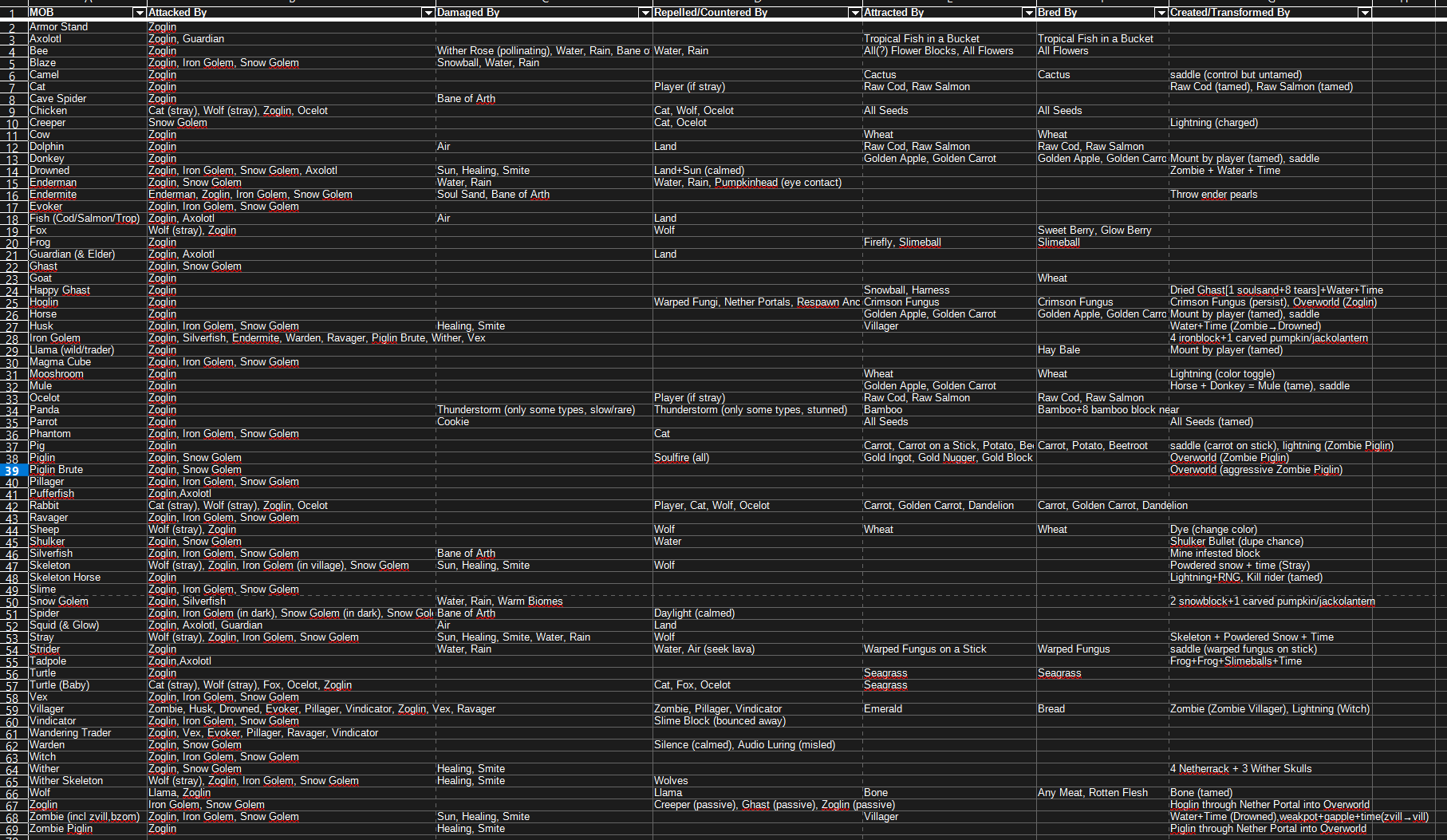
Task: Select the 'Water, Rain, Pumpkinhead (eye contact)' cell
Action: (757, 183)
